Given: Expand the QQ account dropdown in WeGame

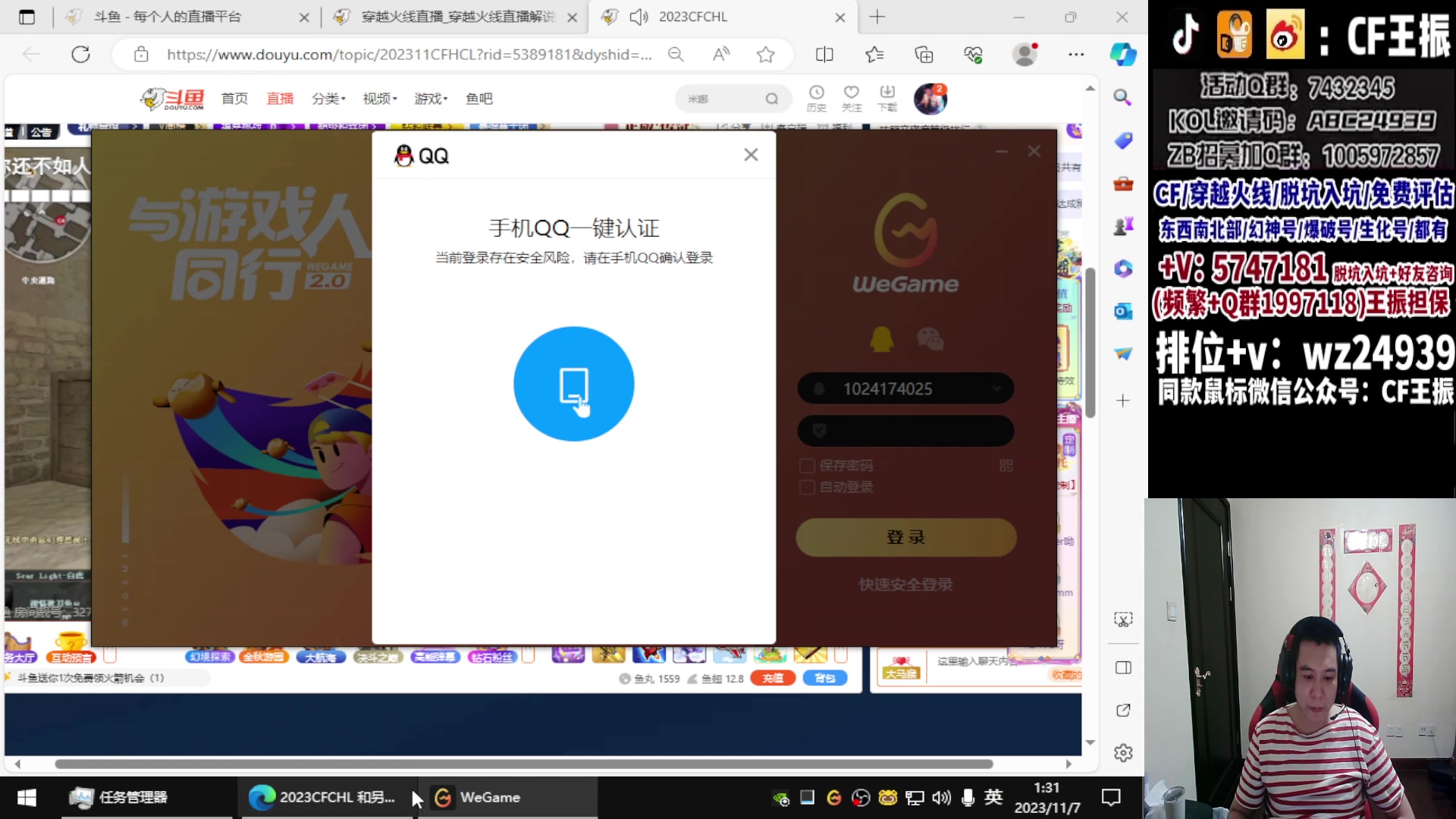Looking at the screenshot, I should click(996, 389).
